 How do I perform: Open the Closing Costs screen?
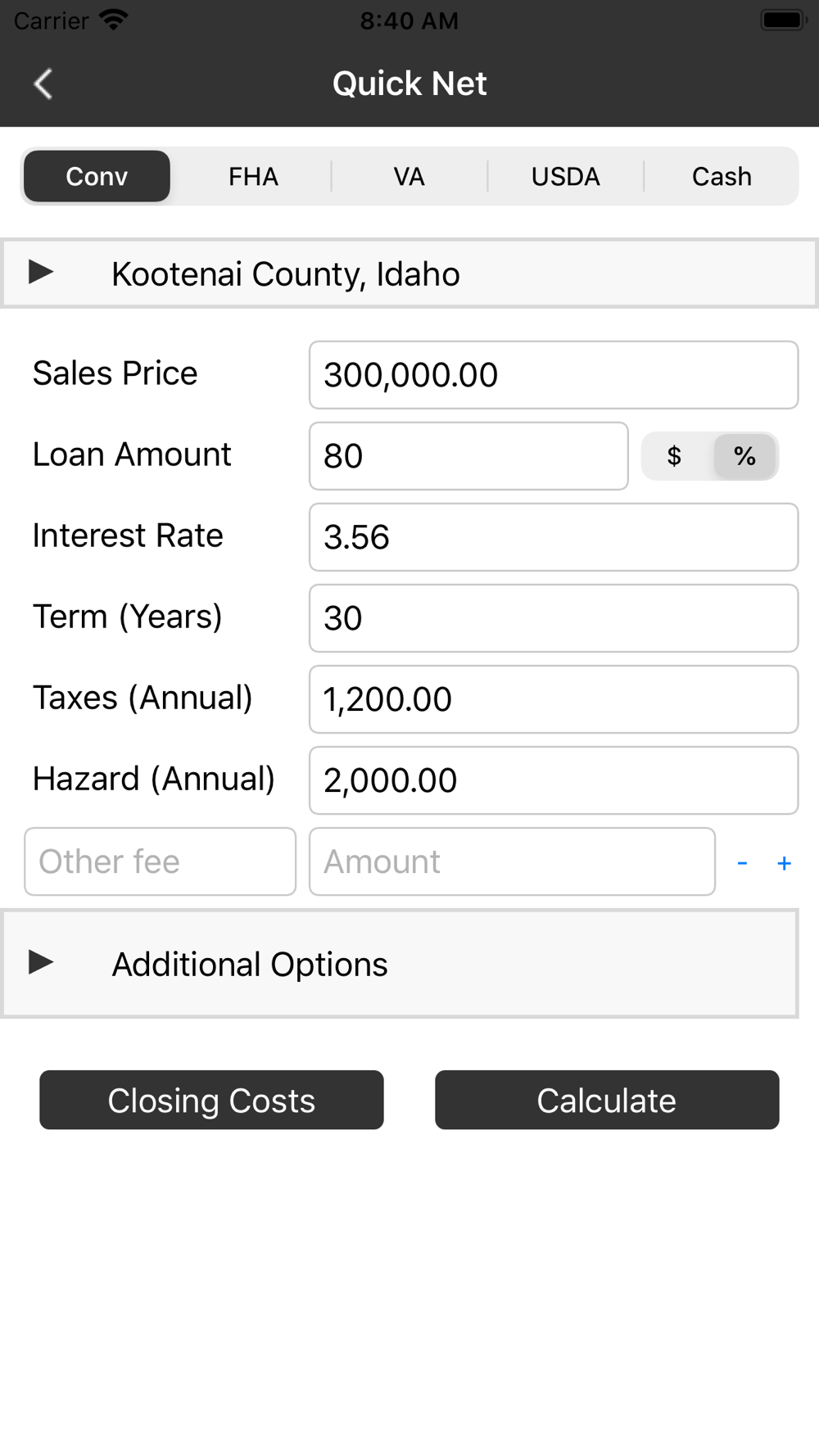coord(211,1100)
